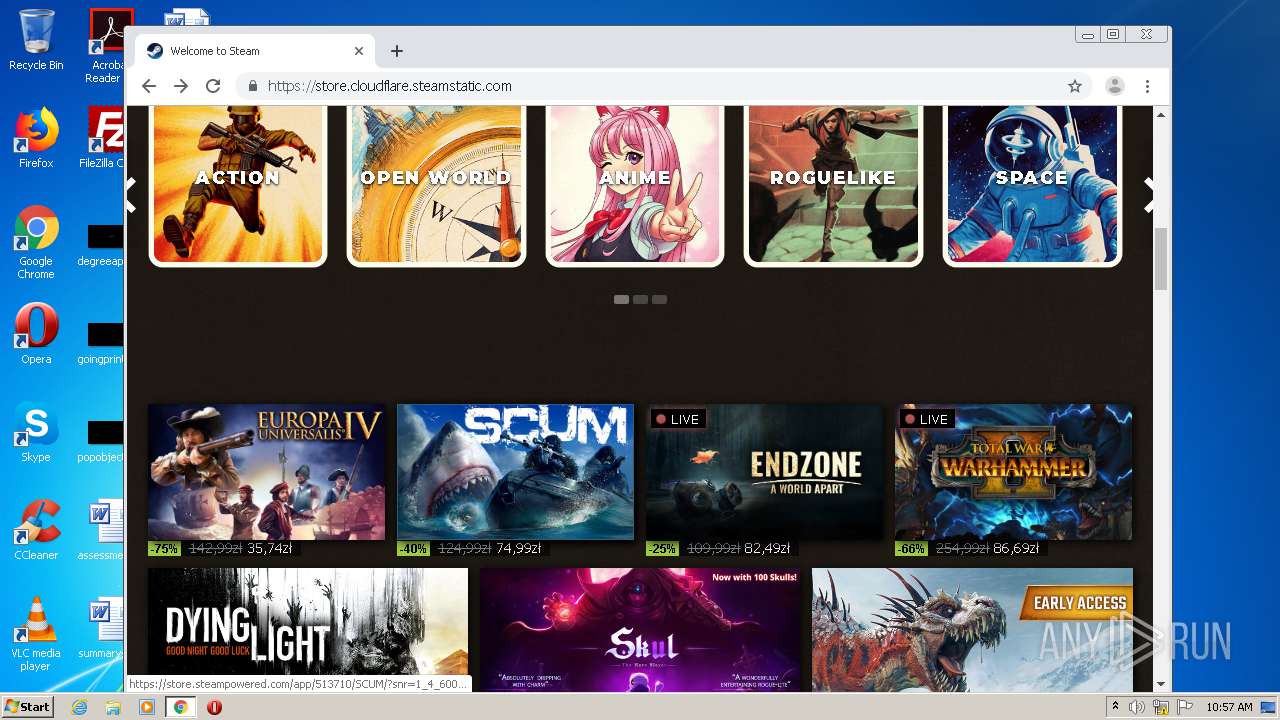The width and height of the screenshot is (1280, 720).
Task: Open the Chrome profile avatar
Action: tap(1114, 86)
